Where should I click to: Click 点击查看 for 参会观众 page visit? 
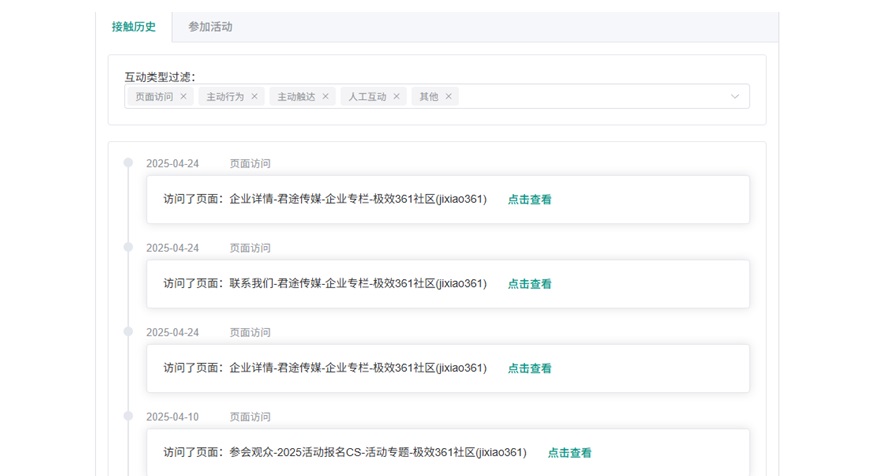570,453
